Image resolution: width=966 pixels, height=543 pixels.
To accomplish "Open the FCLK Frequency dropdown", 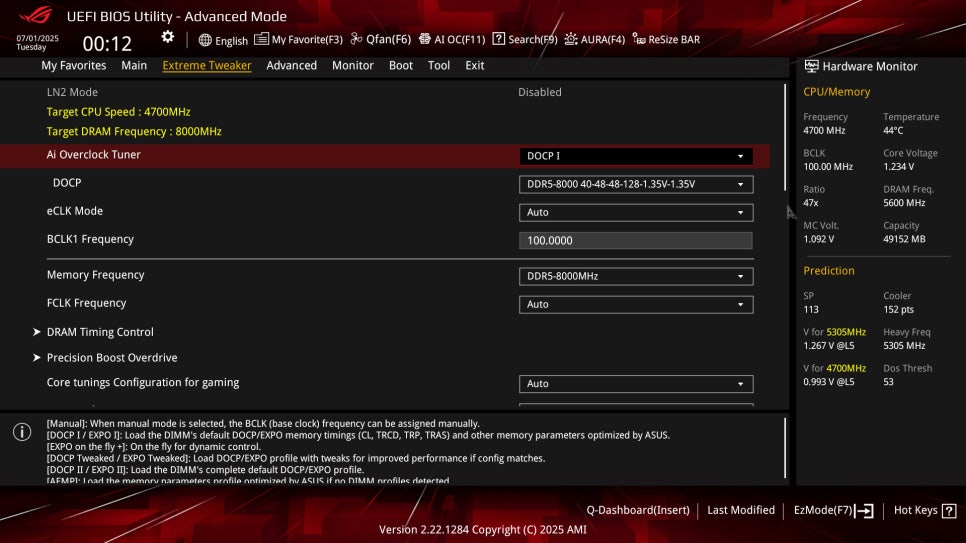I will point(636,304).
